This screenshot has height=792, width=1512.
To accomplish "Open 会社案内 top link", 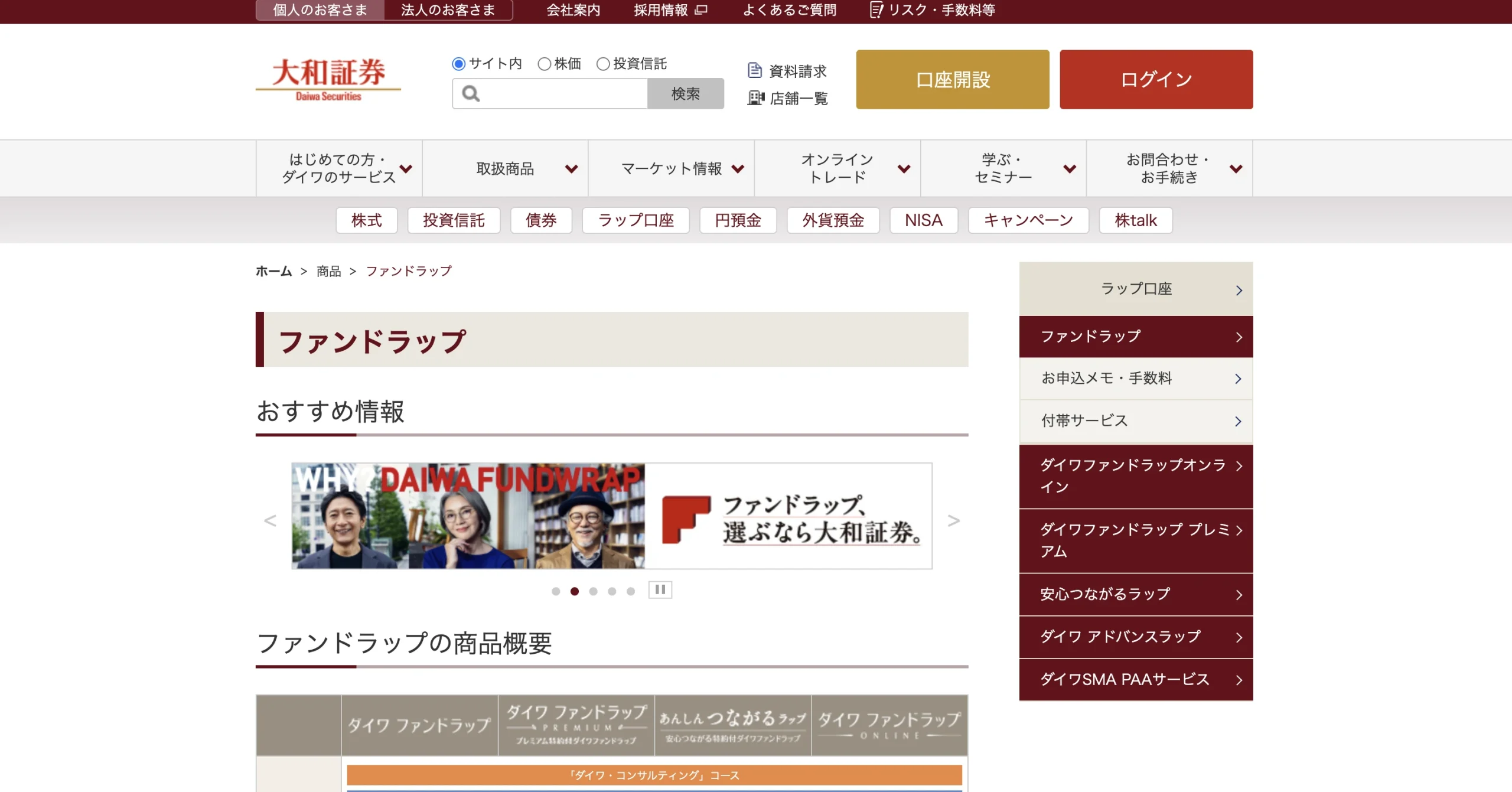I will [573, 10].
